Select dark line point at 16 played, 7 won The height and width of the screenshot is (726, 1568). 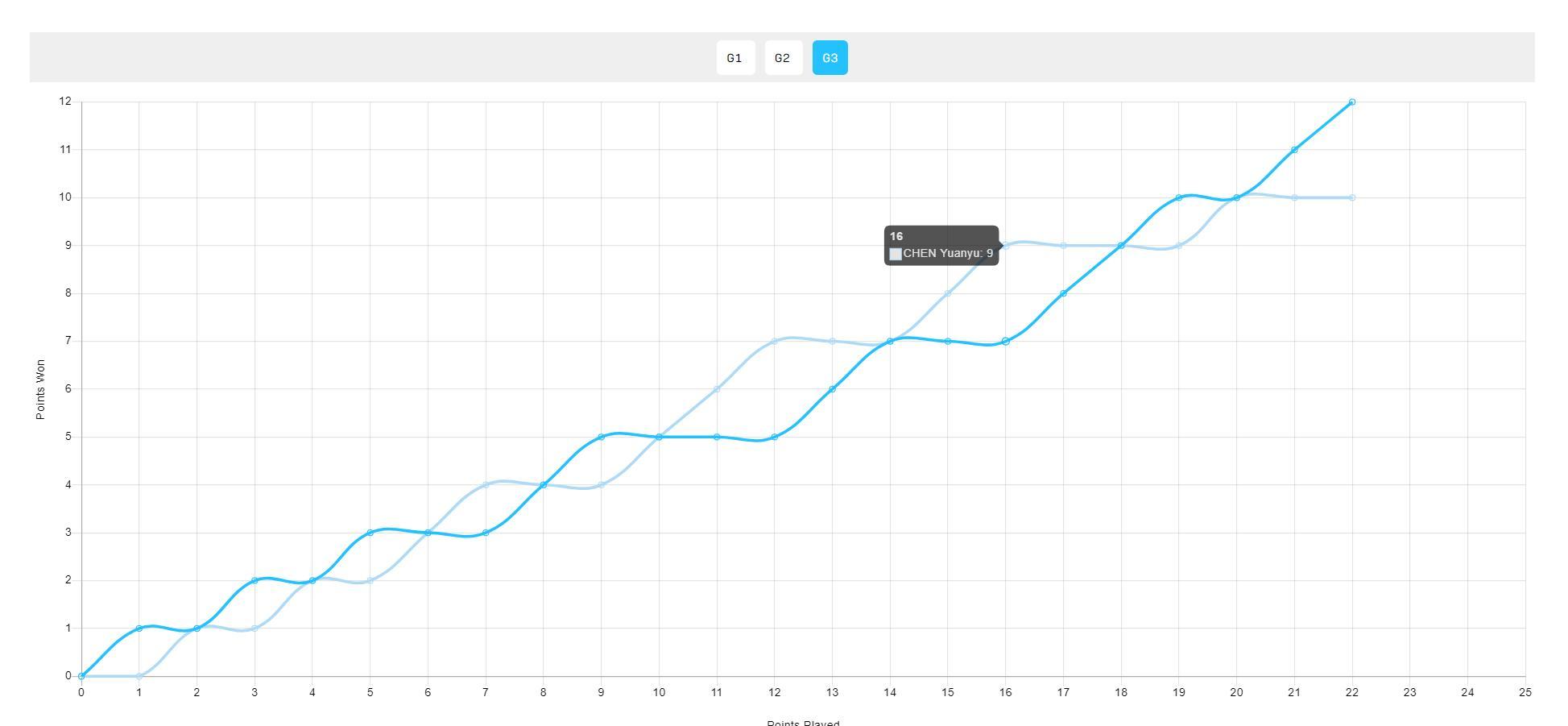tap(1005, 342)
